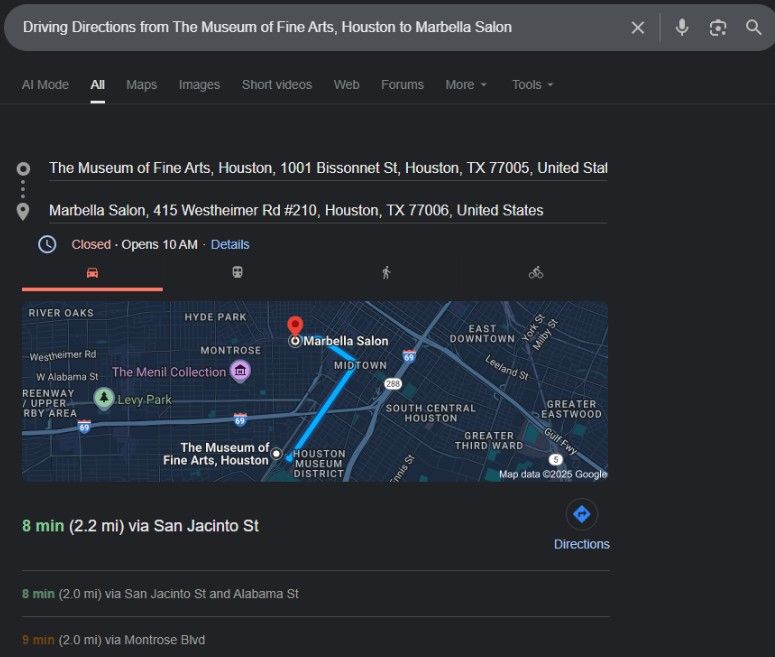Select route via San Jacinto St and Alabama St
775x657 pixels.
pyautogui.click(x=160, y=594)
